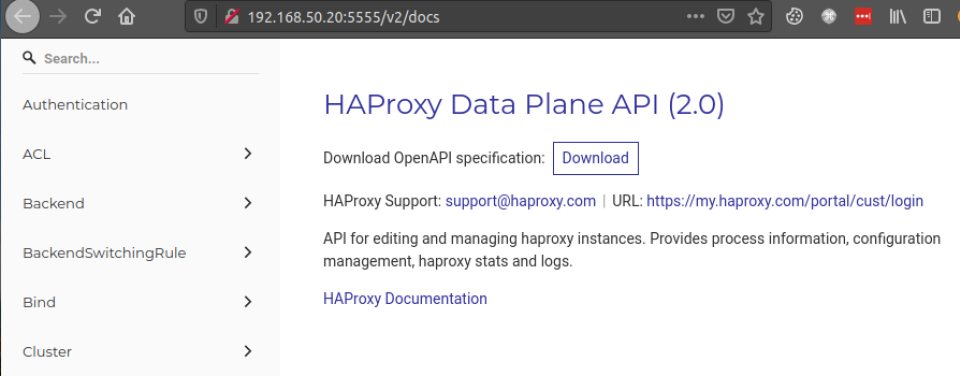The image size is (960, 376).
Task: Open the Authentication section
Action: 75,105
